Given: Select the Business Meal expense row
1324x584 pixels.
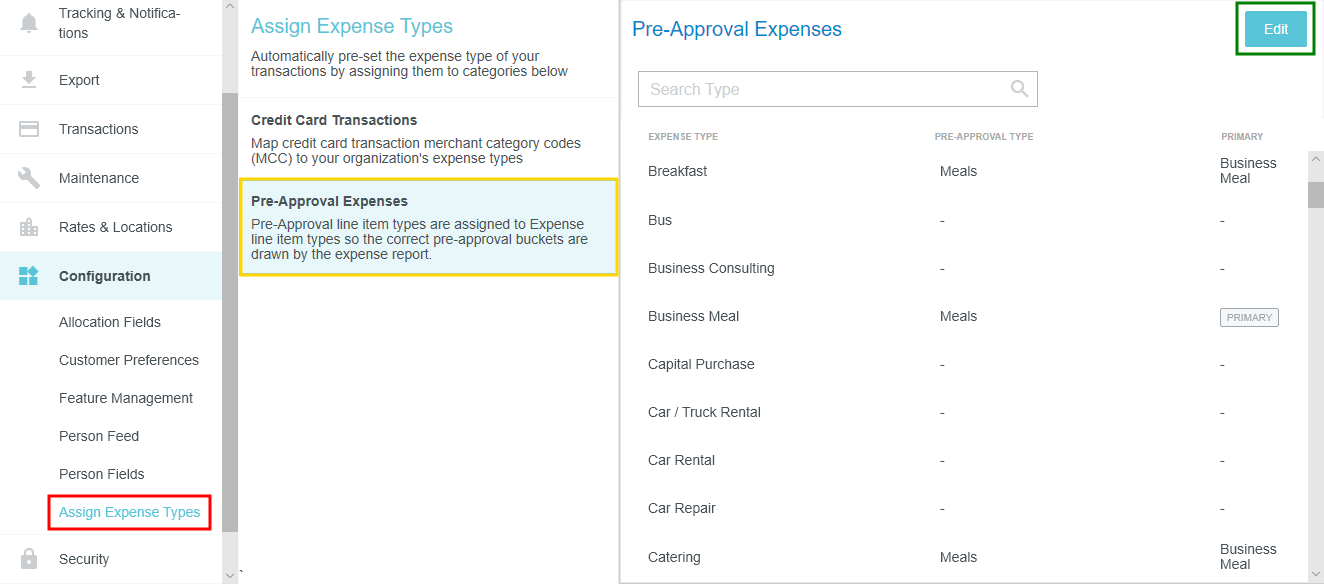Looking at the screenshot, I should pyautogui.click(x=963, y=316).
